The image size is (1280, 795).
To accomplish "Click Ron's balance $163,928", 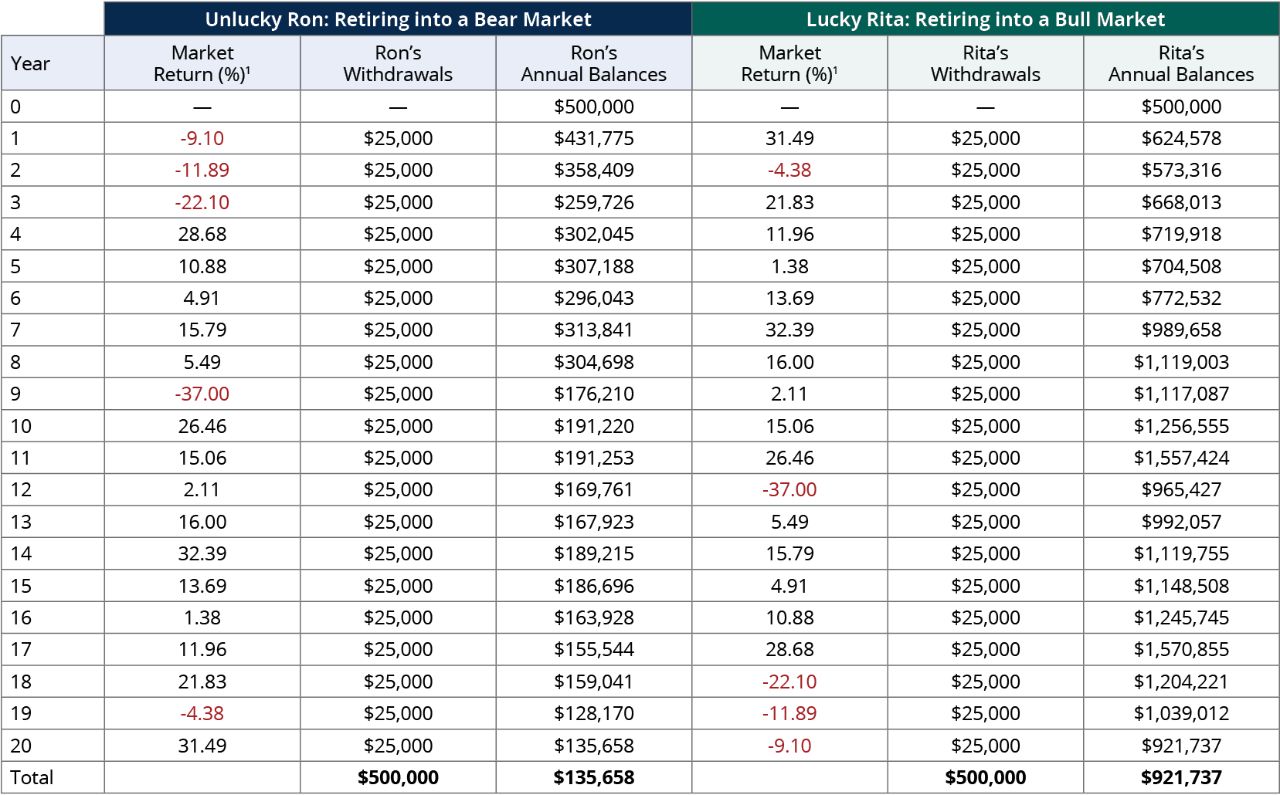I will point(594,618).
